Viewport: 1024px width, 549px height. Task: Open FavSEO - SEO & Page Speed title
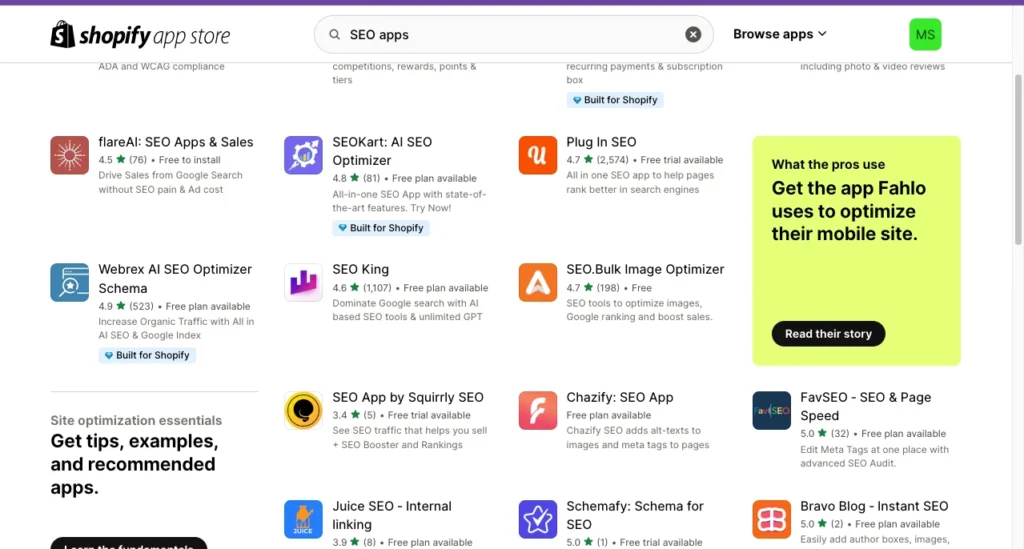[865, 406]
